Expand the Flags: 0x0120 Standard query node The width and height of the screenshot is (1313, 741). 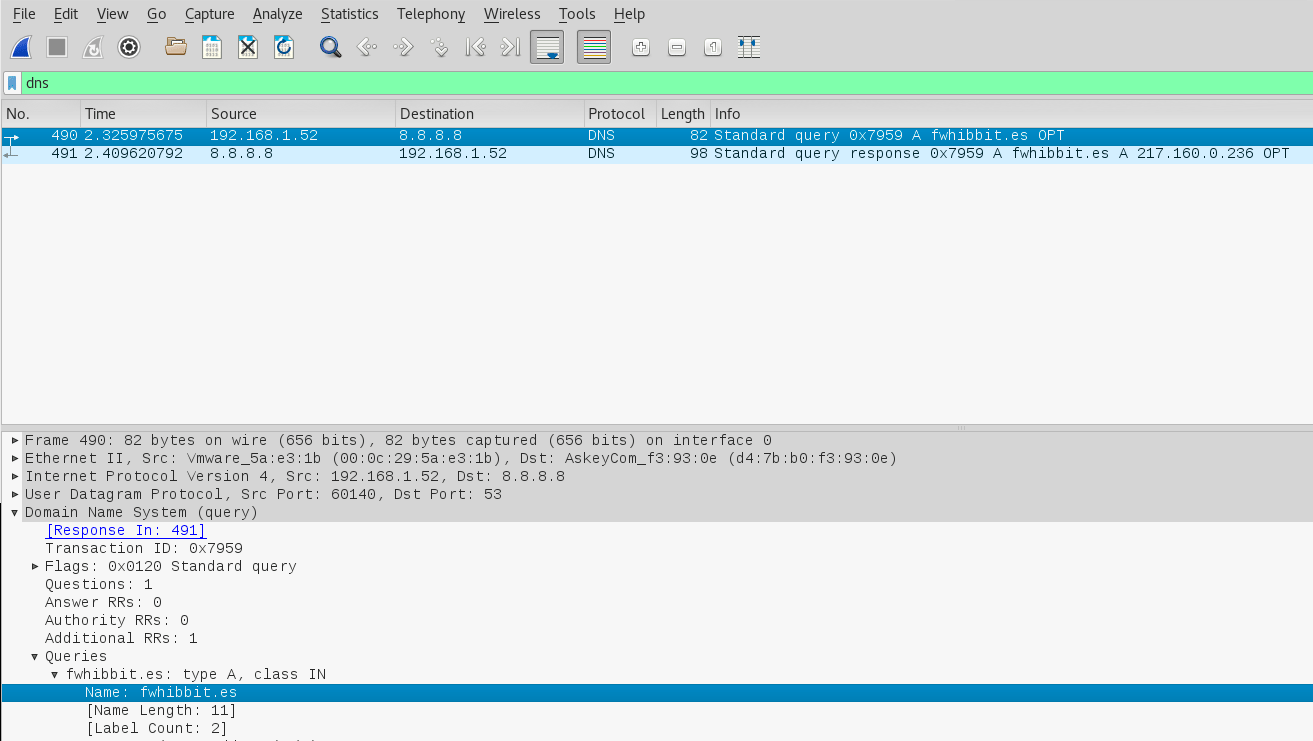click(x=35, y=567)
